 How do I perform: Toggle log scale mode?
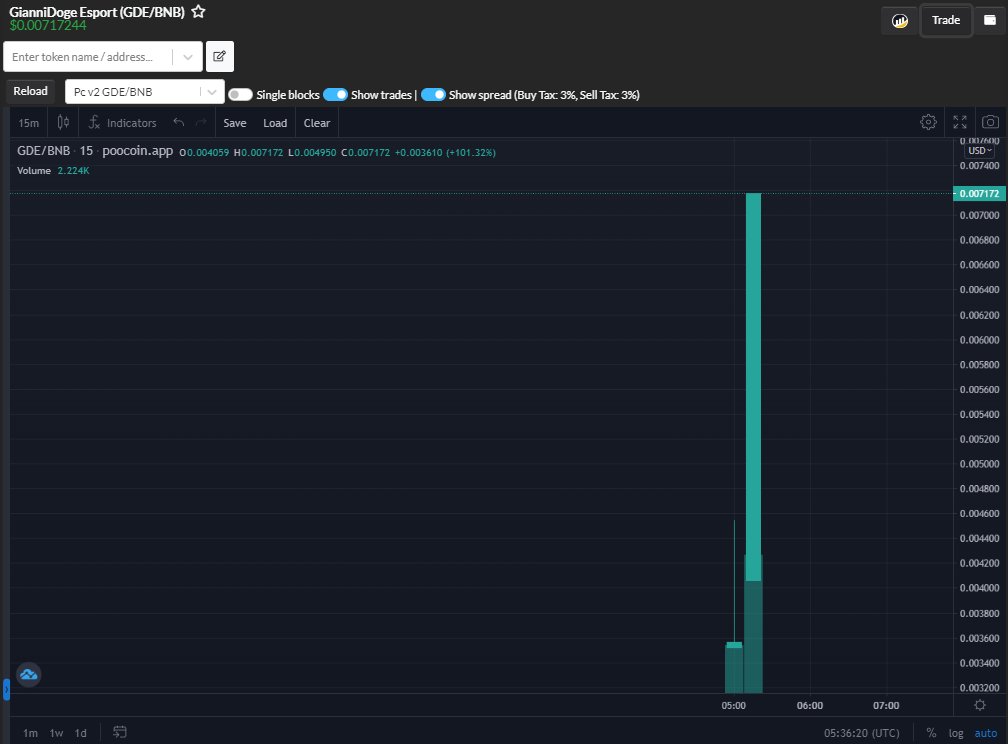click(956, 732)
